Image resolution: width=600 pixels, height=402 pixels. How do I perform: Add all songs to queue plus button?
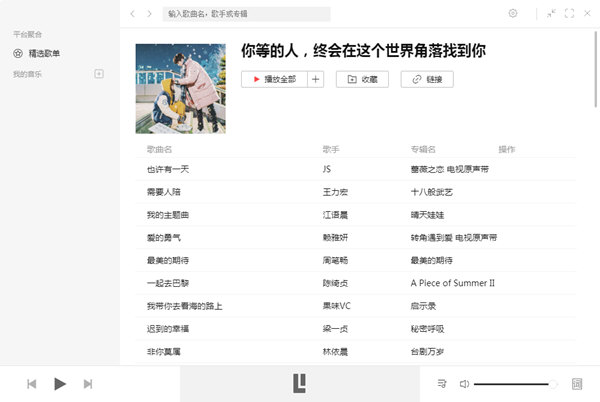point(316,79)
